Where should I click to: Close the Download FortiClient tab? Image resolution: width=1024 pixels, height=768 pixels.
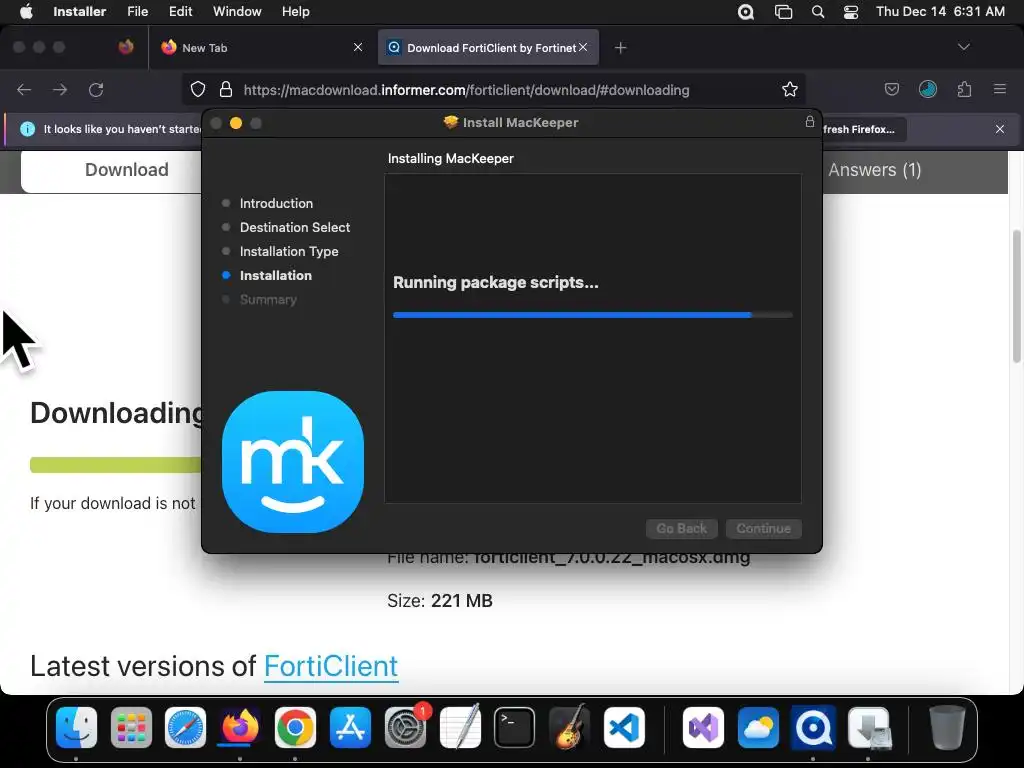point(583,47)
